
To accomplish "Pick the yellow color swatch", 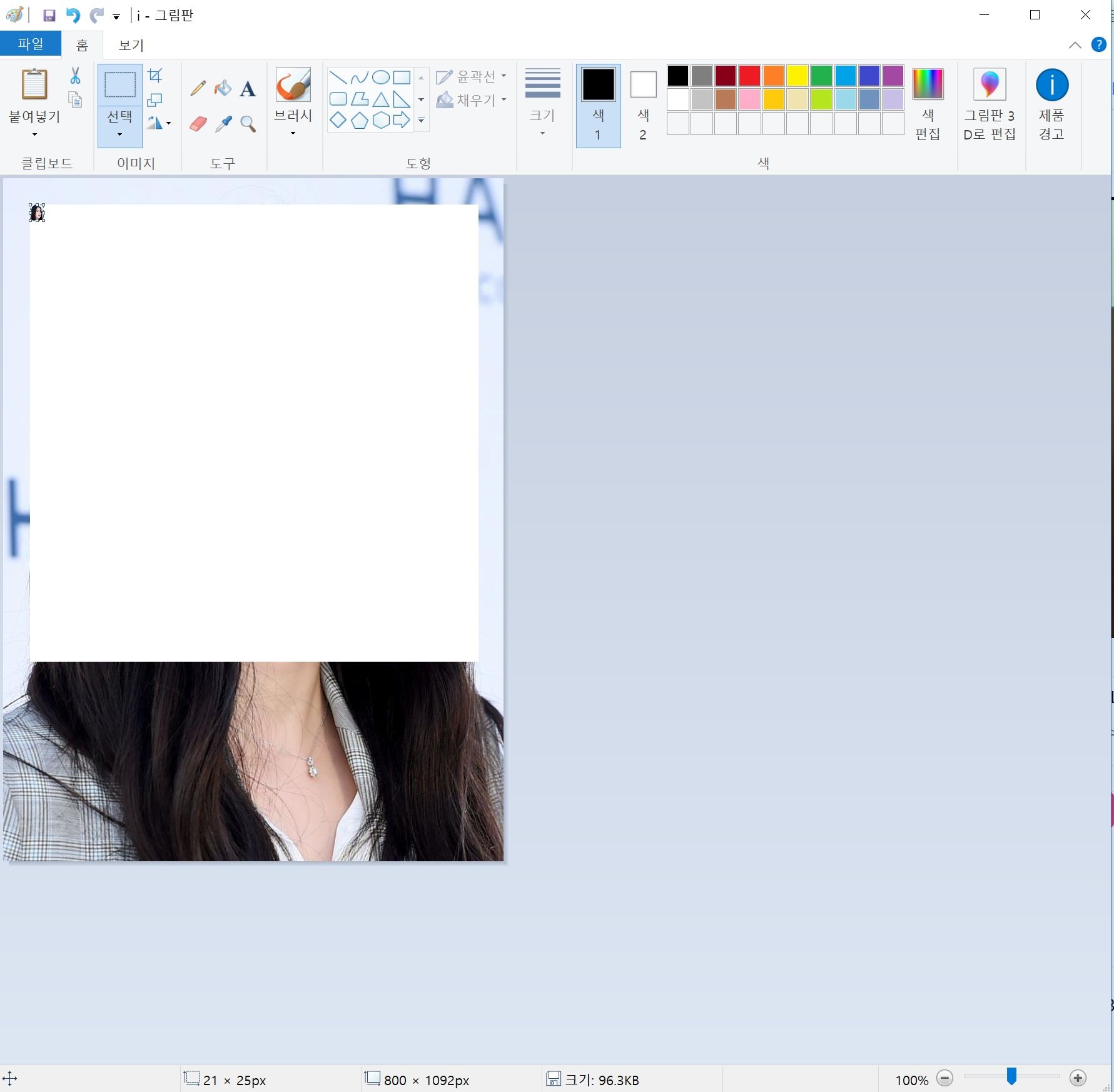I will pos(798,76).
